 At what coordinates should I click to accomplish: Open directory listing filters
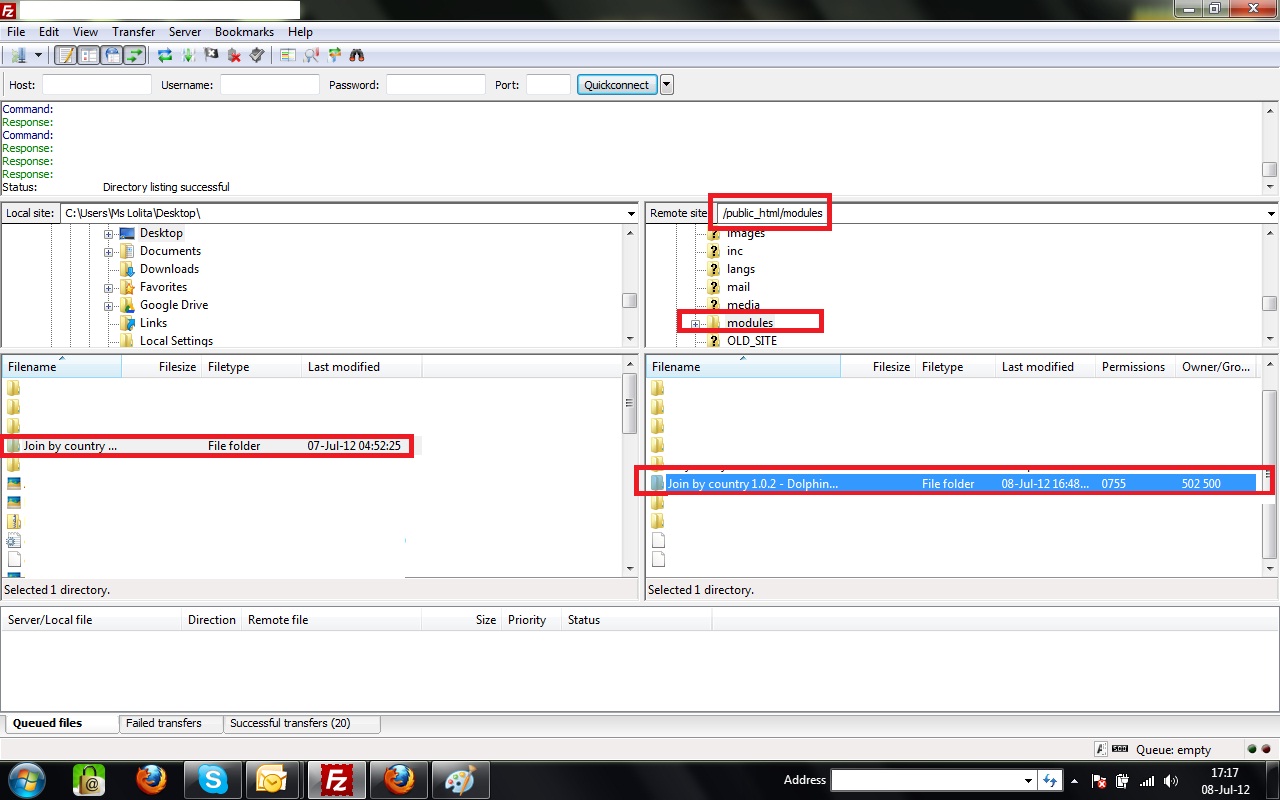288,56
